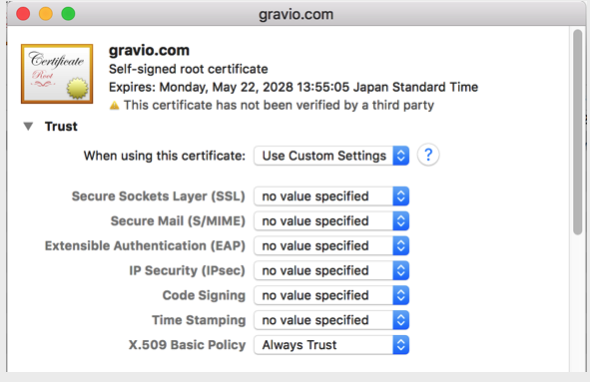This screenshot has width=590, height=382.
Task: Click the 'Secure Mail (S/MIME)' label
Action: click(178, 221)
